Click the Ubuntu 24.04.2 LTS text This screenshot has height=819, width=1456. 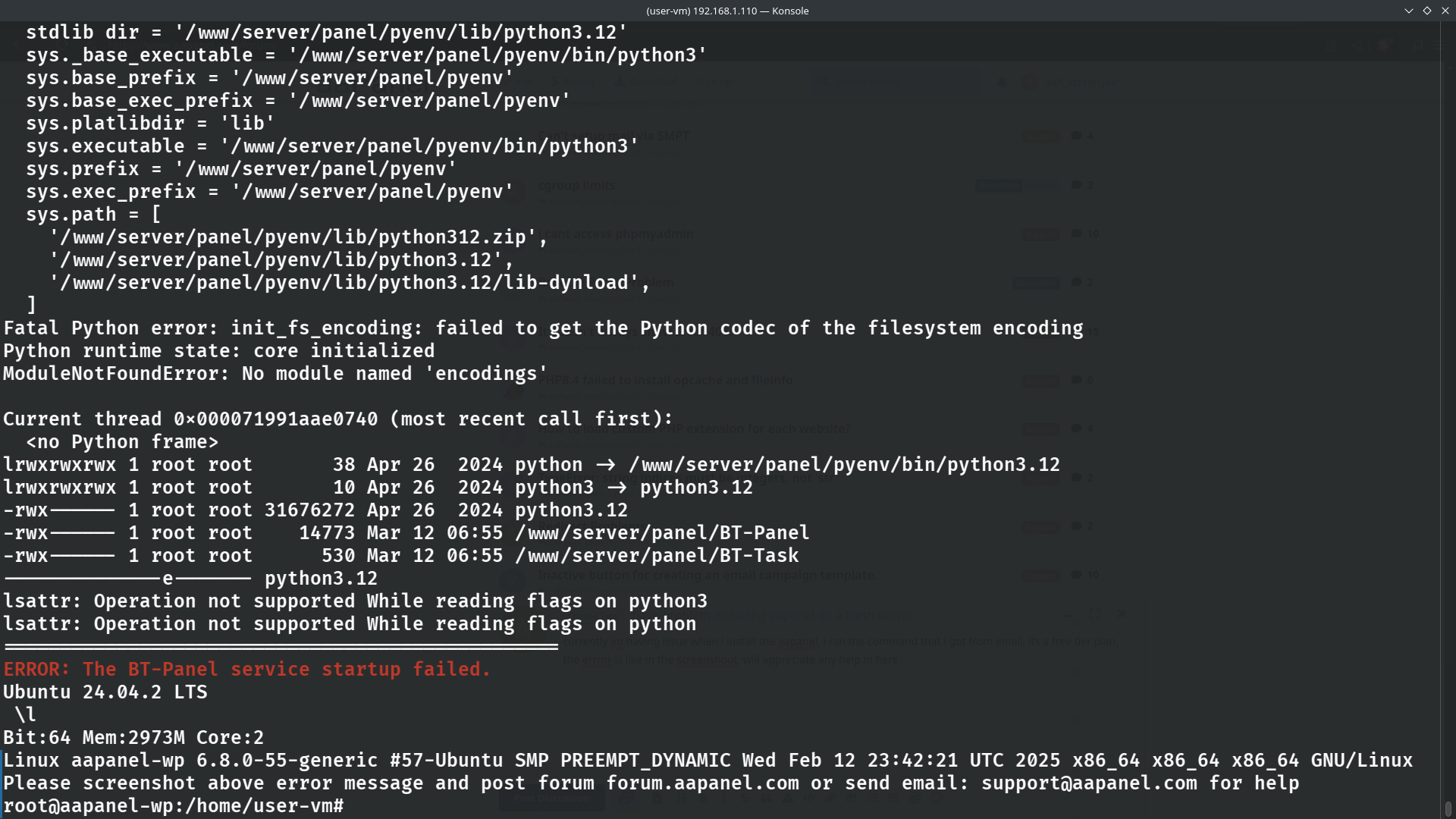105,692
